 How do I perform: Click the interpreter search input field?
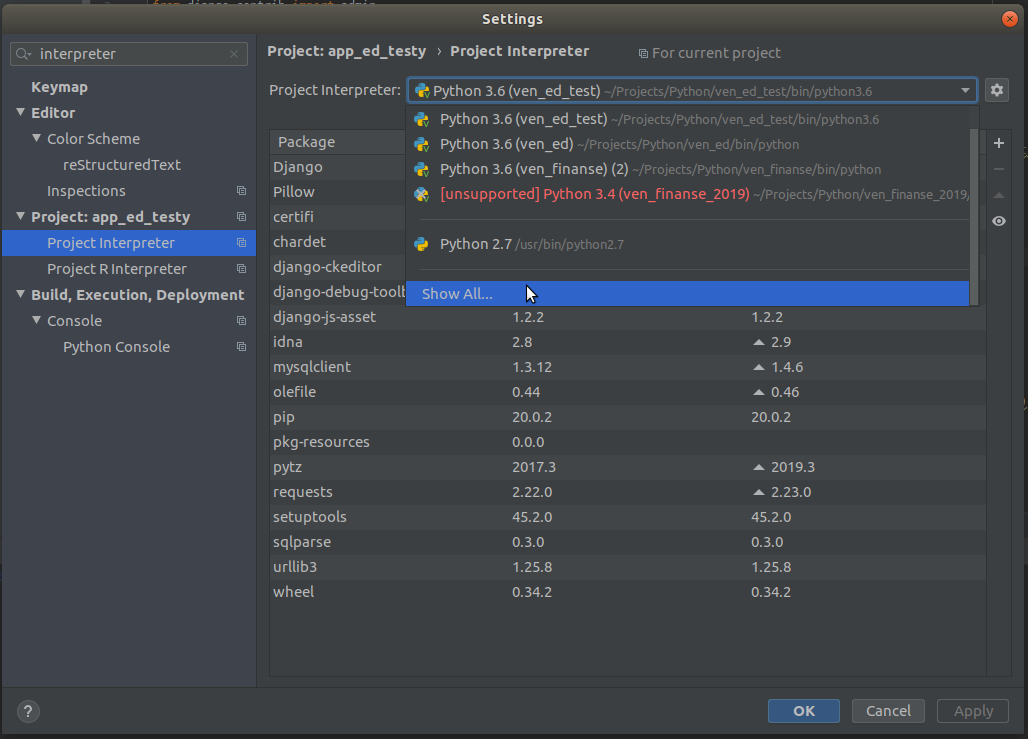(x=129, y=54)
